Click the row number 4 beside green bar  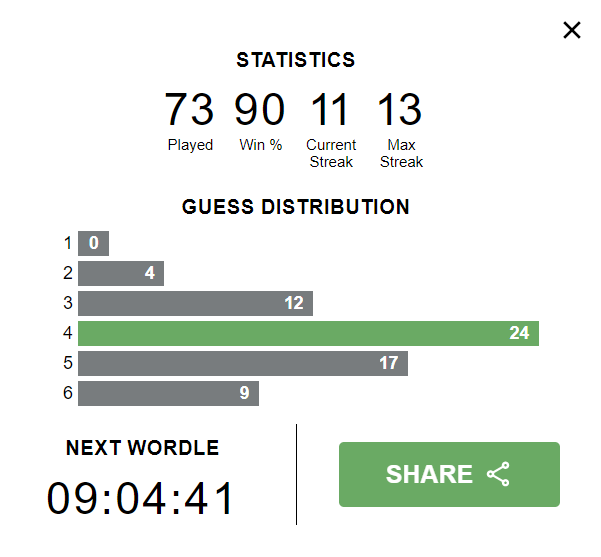68,333
